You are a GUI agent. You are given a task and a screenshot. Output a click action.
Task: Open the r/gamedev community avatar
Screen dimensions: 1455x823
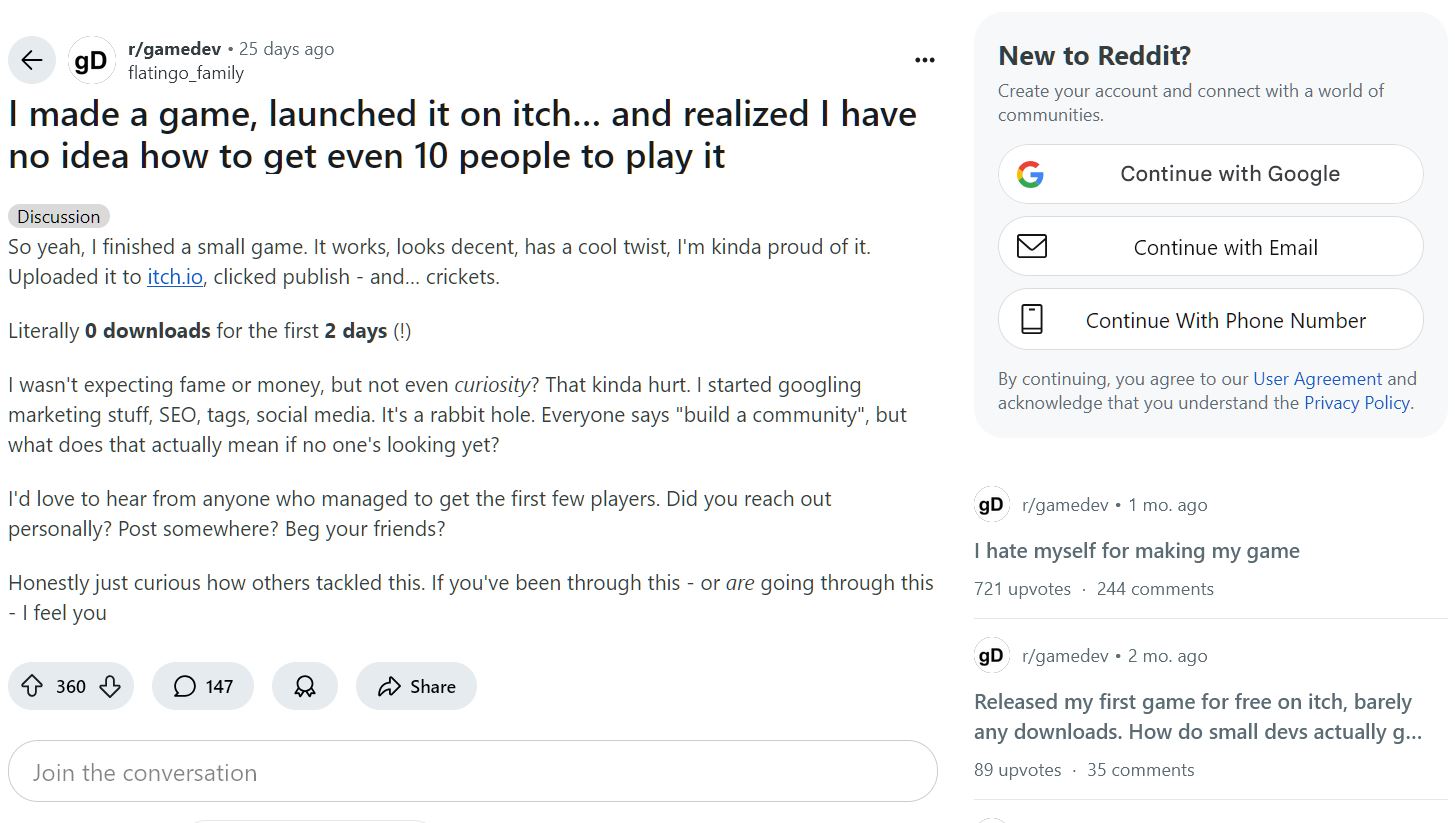tap(91, 61)
